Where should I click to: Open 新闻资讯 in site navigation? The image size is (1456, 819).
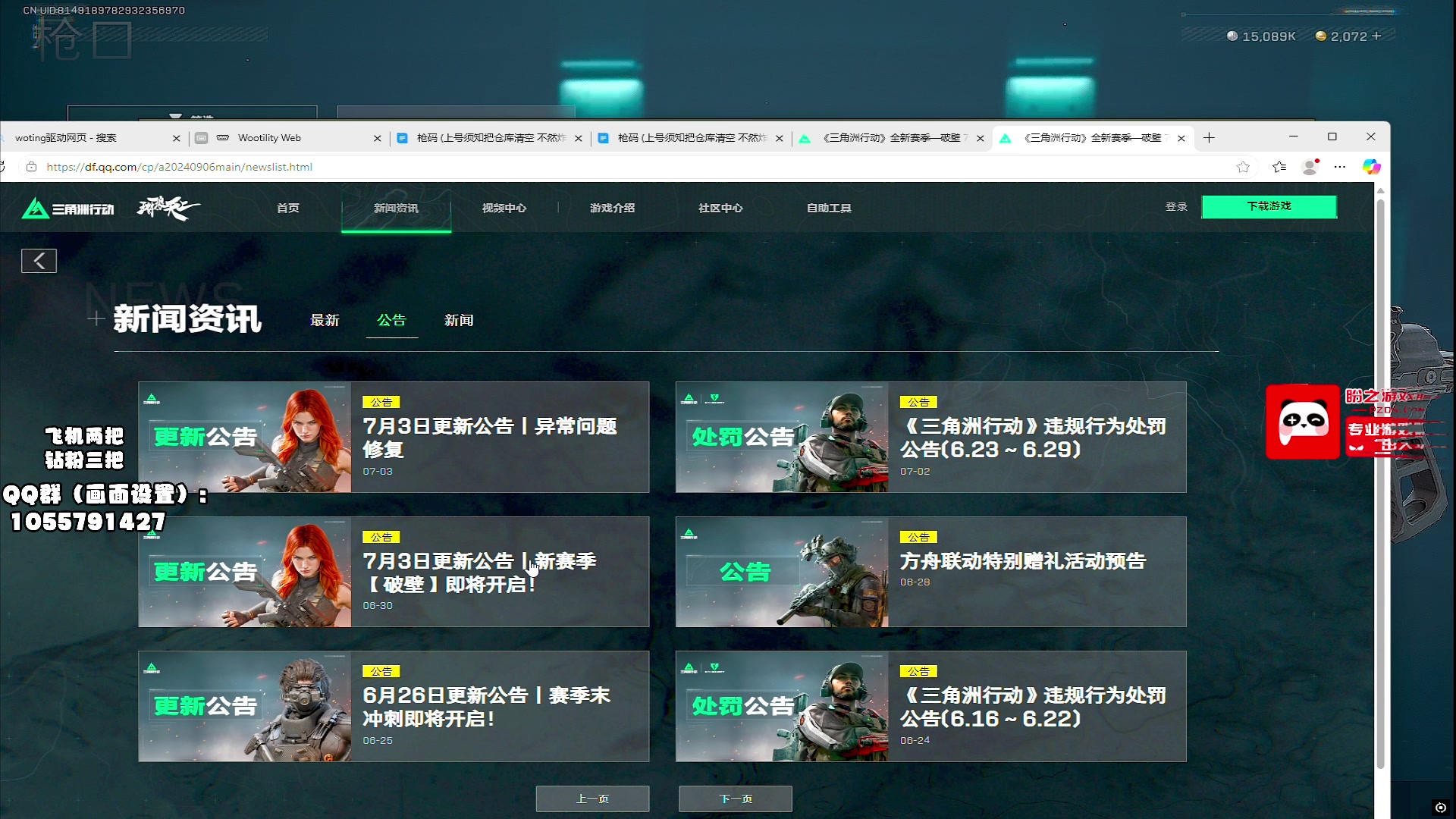[x=396, y=208]
